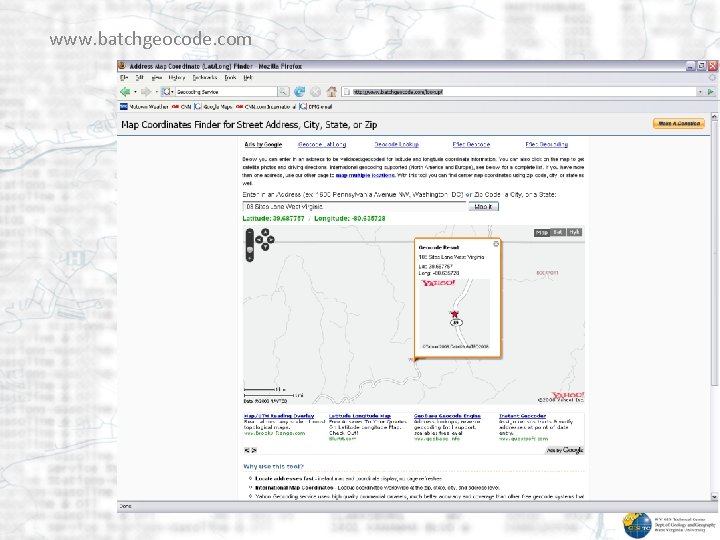Open the address bar history dropdown
The image size is (720, 540).
tap(700, 92)
